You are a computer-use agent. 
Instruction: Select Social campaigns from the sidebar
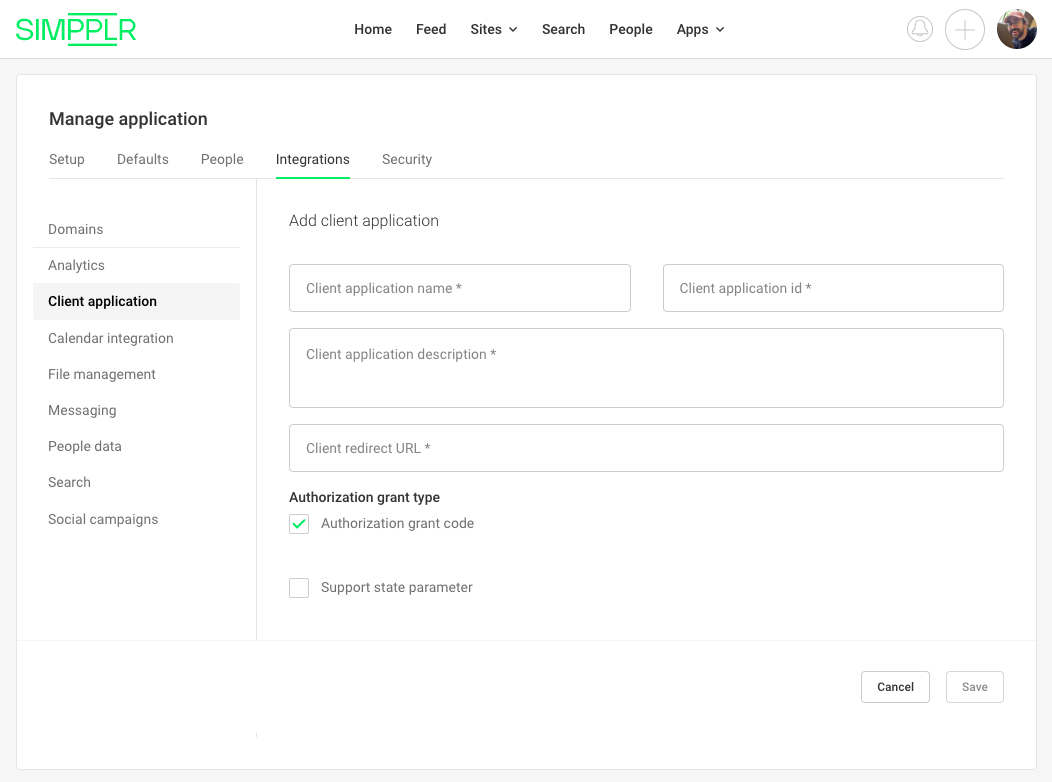[103, 519]
